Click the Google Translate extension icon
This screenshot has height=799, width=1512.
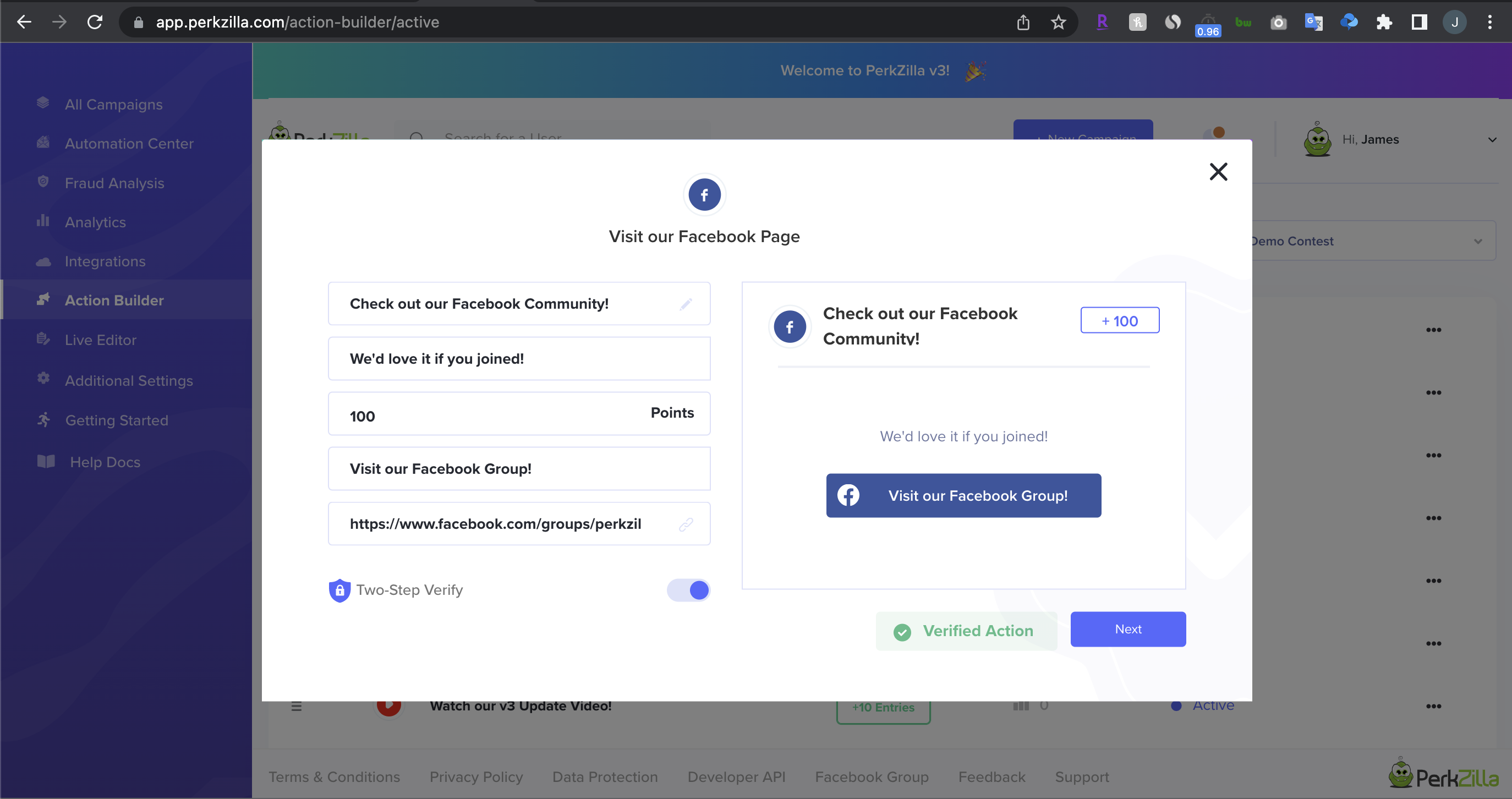pyautogui.click(x=1313, y=23)
